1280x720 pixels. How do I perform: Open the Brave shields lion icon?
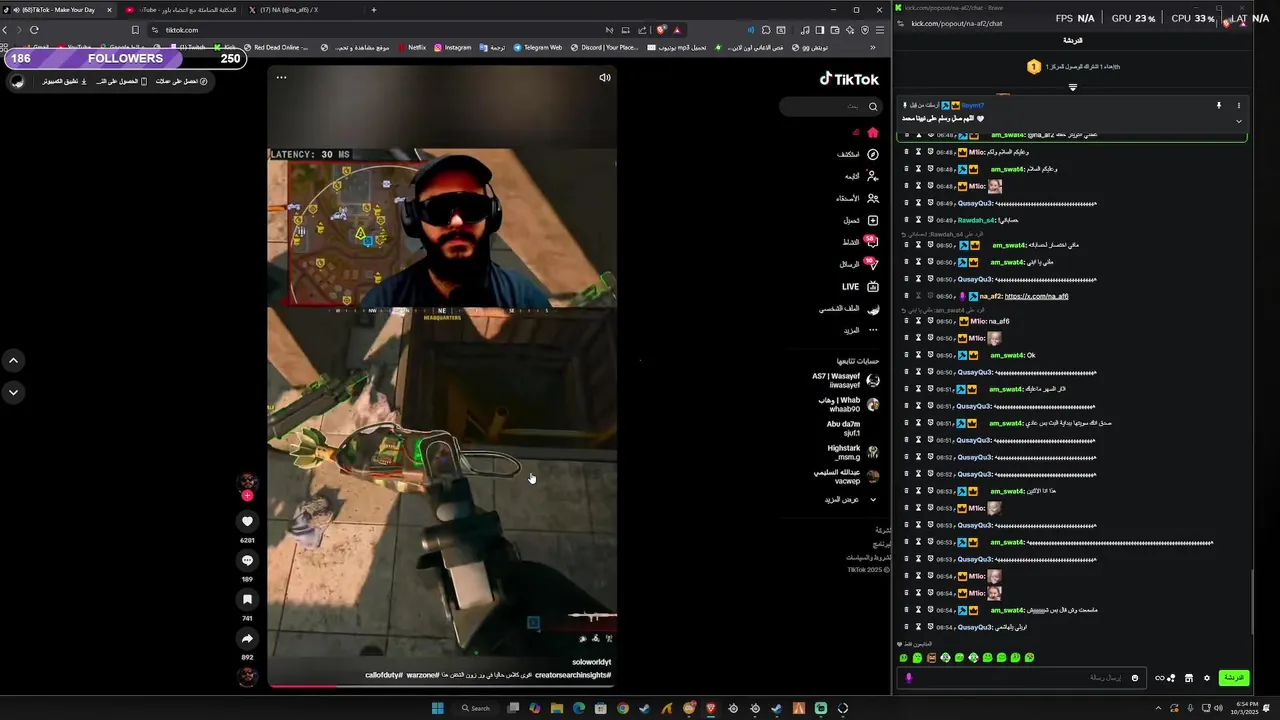tap(661, 30)
